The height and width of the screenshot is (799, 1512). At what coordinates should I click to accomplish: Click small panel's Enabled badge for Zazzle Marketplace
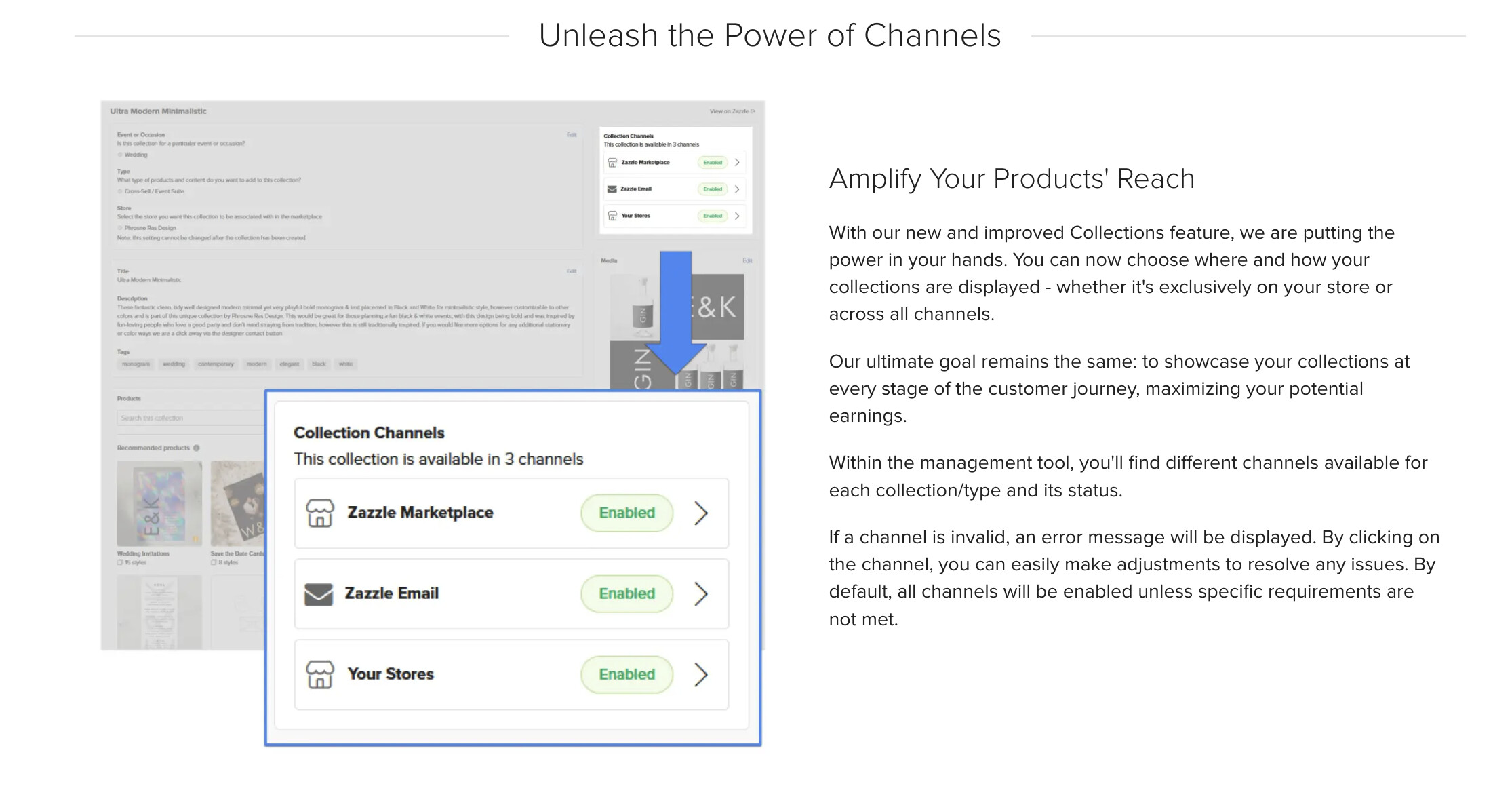[x=713, y=163]
